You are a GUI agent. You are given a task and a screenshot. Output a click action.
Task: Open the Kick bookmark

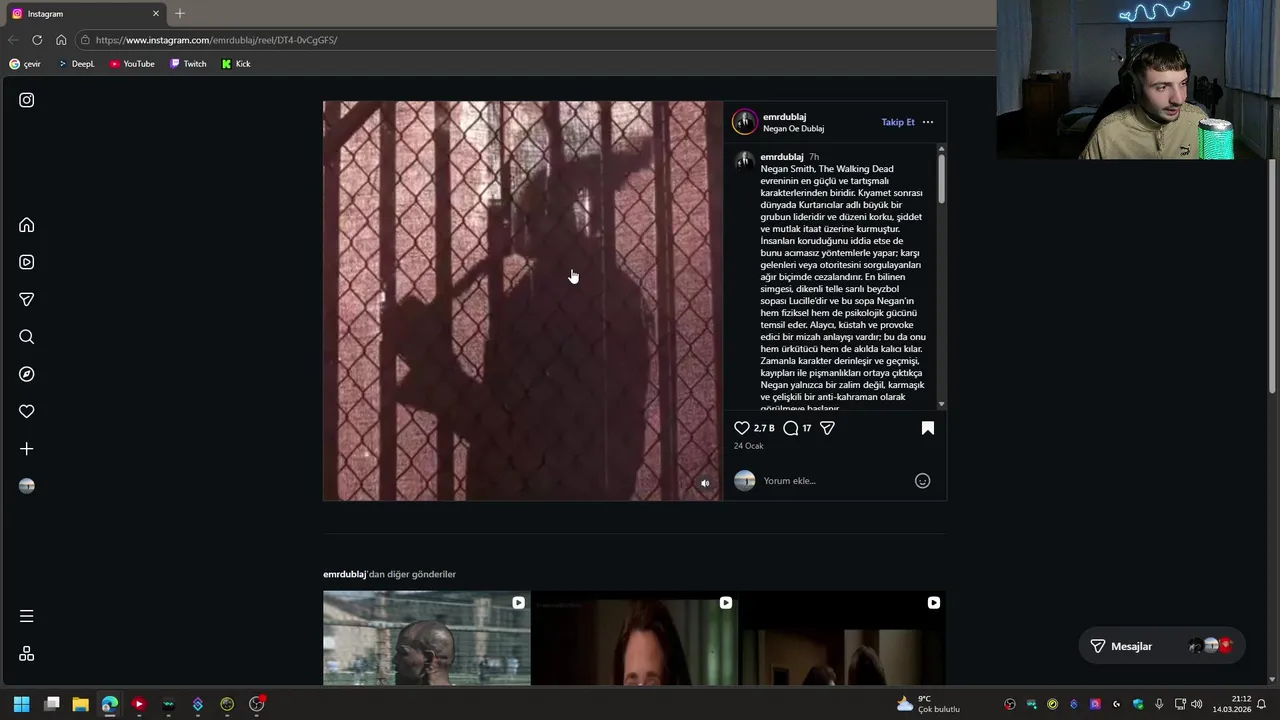236,64
